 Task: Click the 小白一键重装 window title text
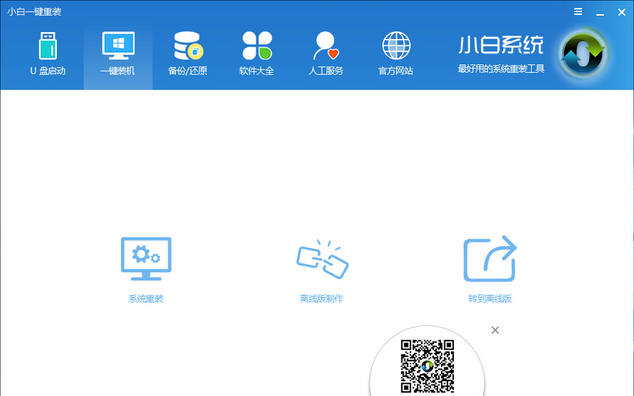point(34,12)
